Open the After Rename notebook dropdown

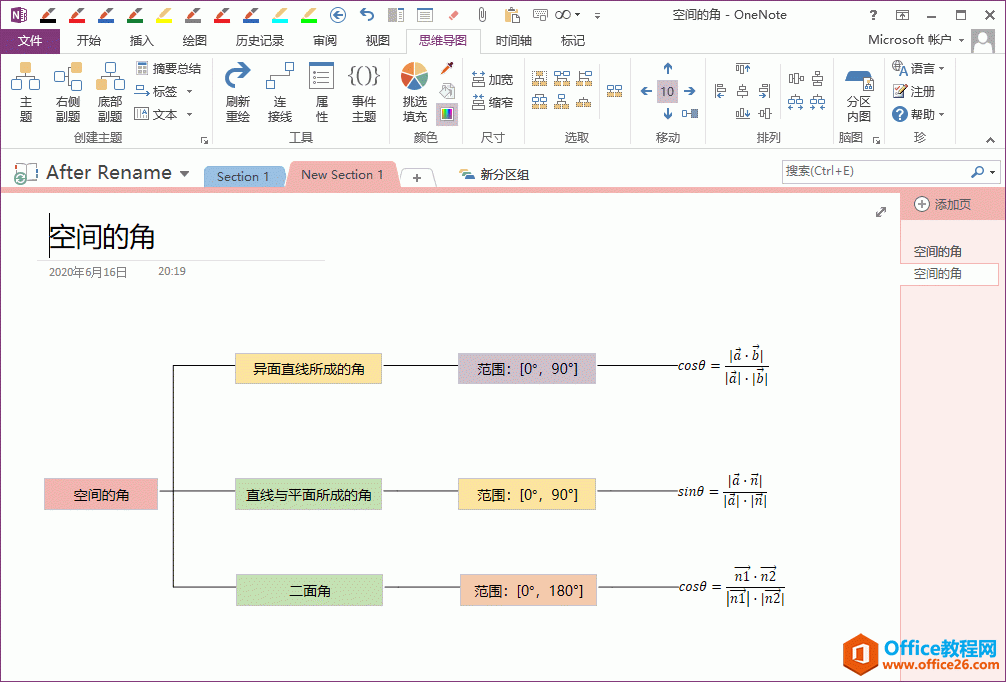click(x=185, y=174)
